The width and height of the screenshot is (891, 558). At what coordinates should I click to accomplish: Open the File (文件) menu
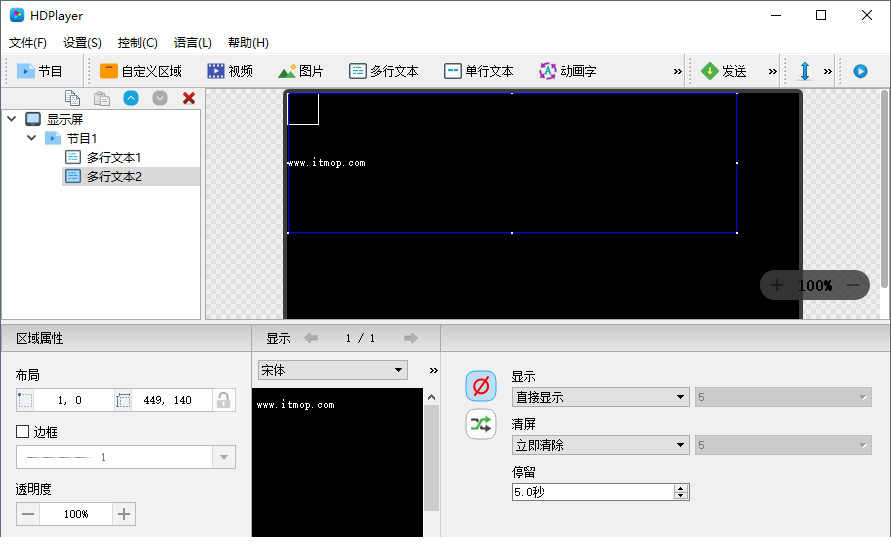tap(27, 43)
